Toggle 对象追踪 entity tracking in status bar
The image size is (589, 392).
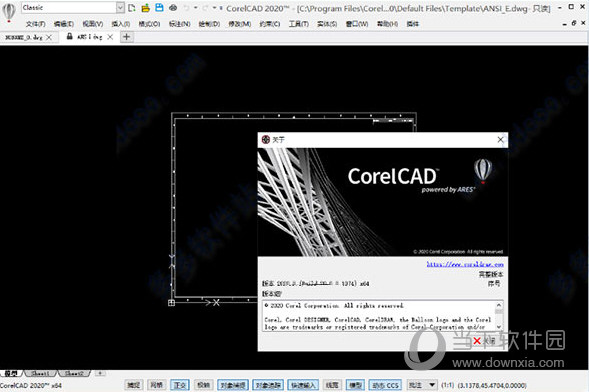coord(268,385)
